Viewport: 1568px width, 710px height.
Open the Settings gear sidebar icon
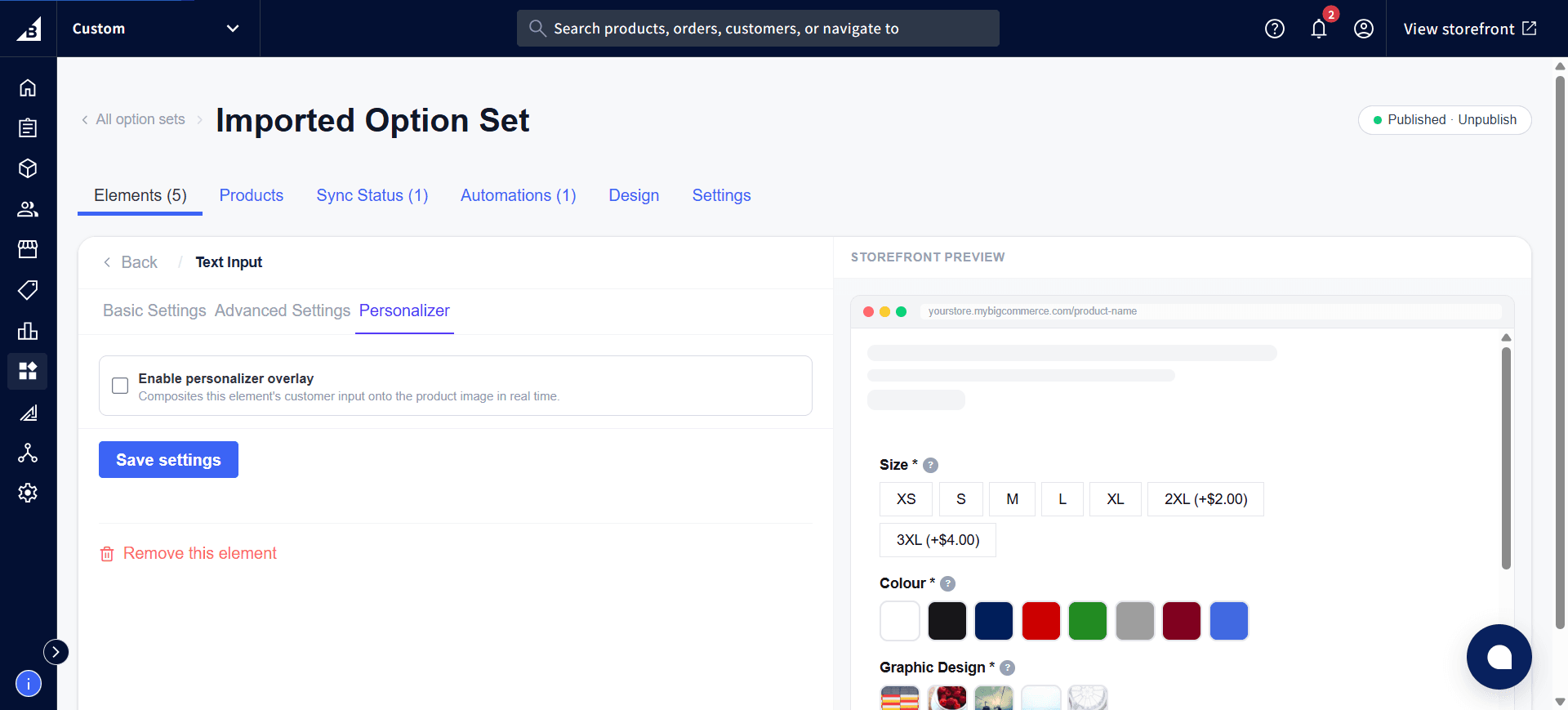(28, 493)
